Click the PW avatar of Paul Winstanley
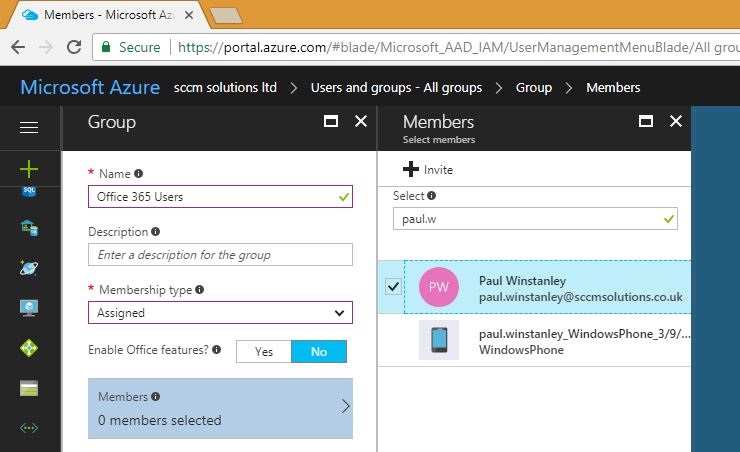The height and width of the screenshot is (452, 740). (438, 287)
